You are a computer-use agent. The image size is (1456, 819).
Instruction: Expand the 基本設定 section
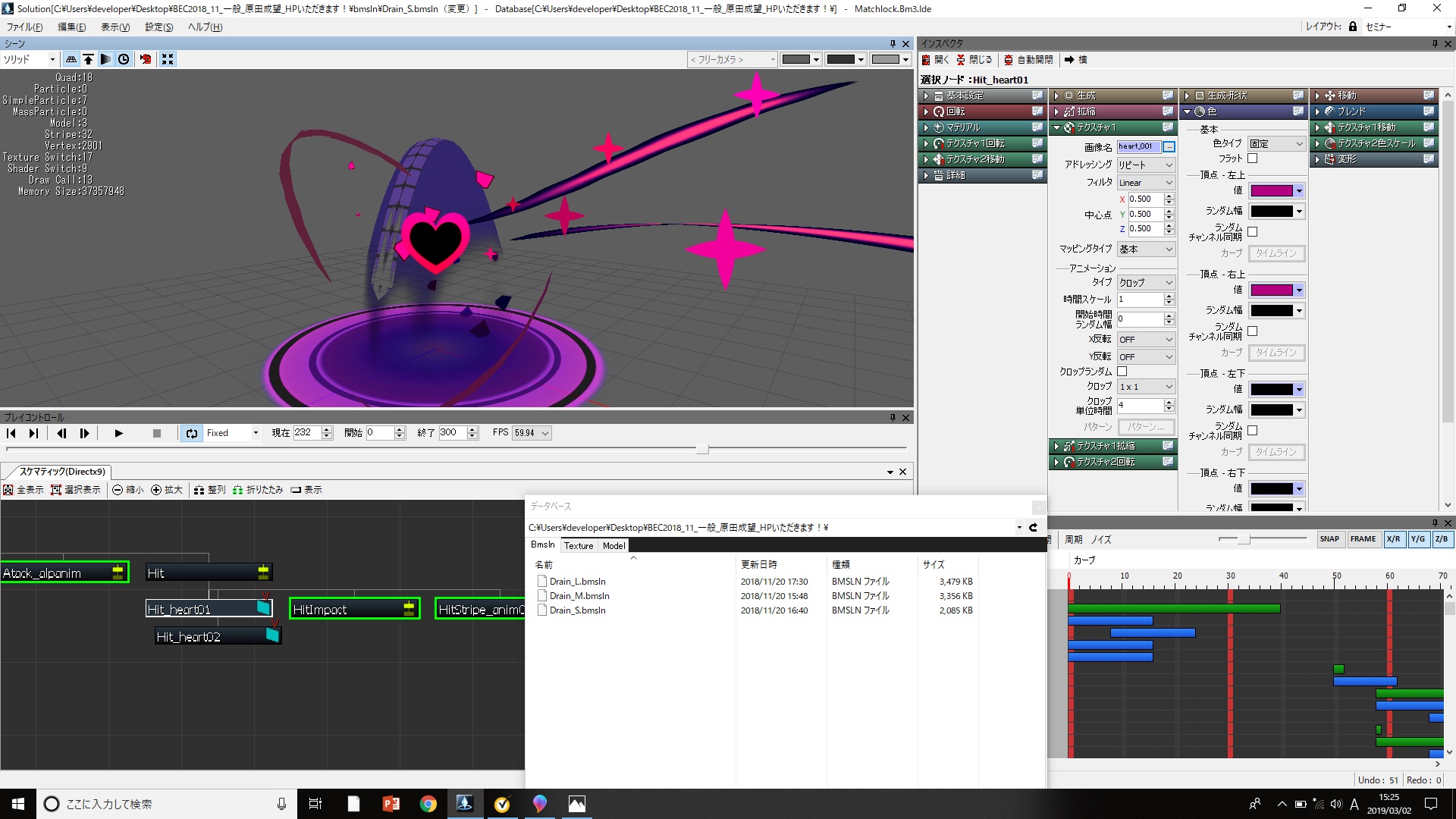pyautogui.click(x=927, y=96)
